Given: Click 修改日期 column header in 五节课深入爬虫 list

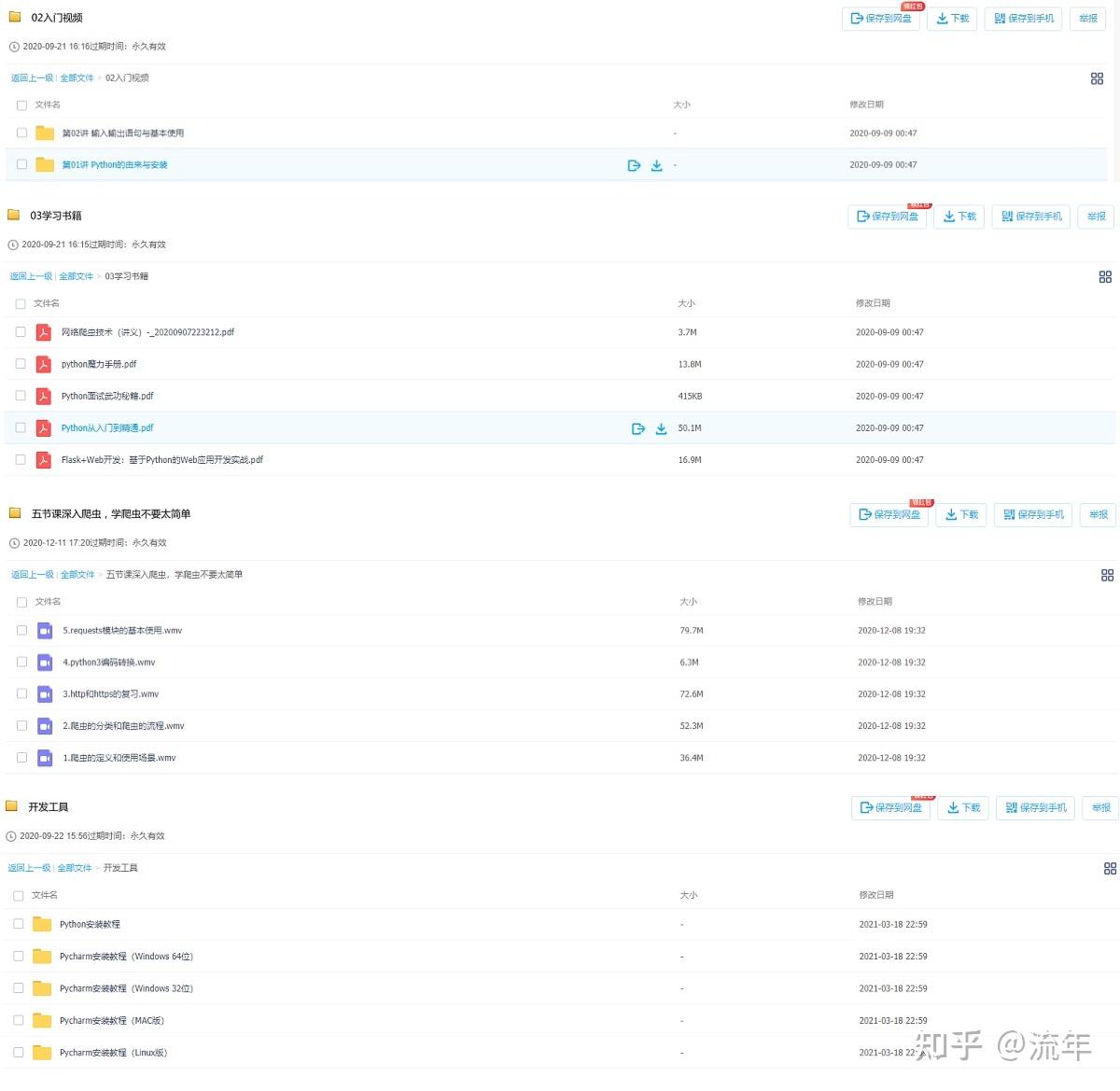Looking at the screenshot, I should point(875,602).
